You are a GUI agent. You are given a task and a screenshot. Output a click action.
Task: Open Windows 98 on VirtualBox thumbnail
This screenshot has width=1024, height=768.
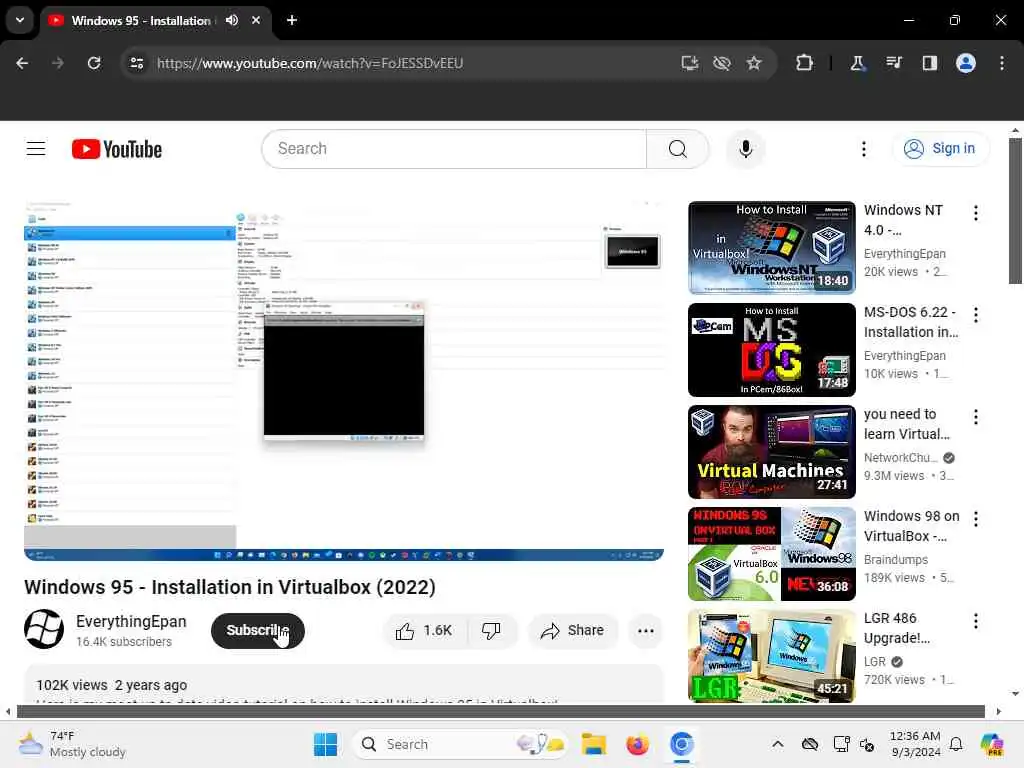click(772, 554)
